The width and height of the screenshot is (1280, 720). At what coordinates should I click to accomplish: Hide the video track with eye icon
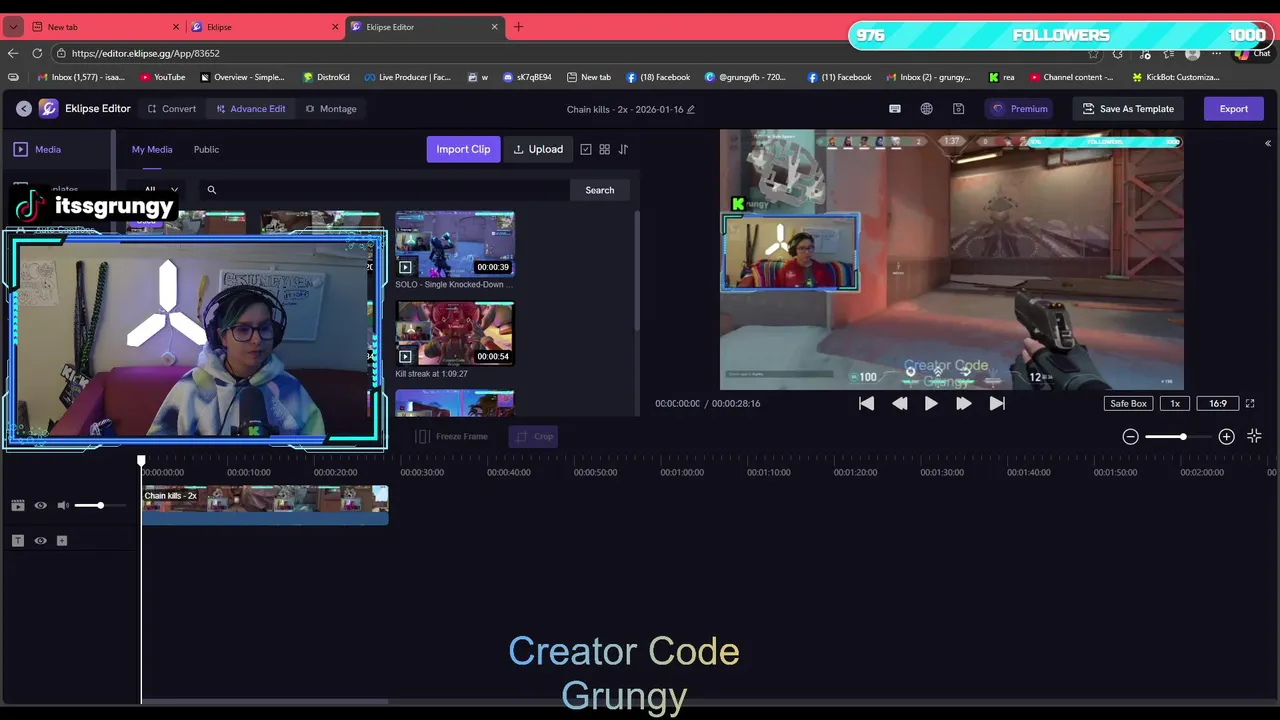tap(40, 505)
